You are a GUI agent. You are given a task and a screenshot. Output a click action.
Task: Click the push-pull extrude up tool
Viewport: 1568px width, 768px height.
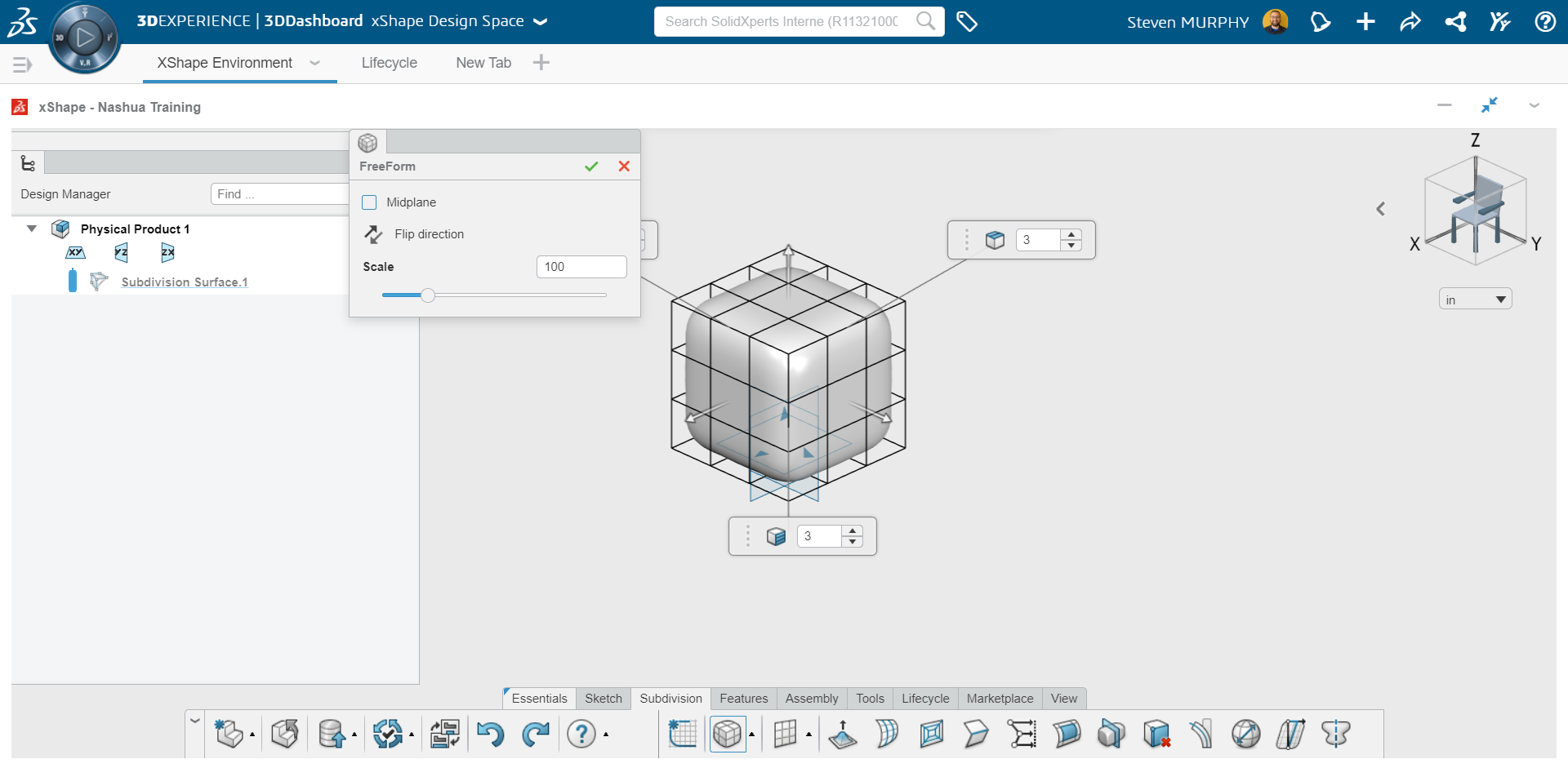click(x=843, y=734)
